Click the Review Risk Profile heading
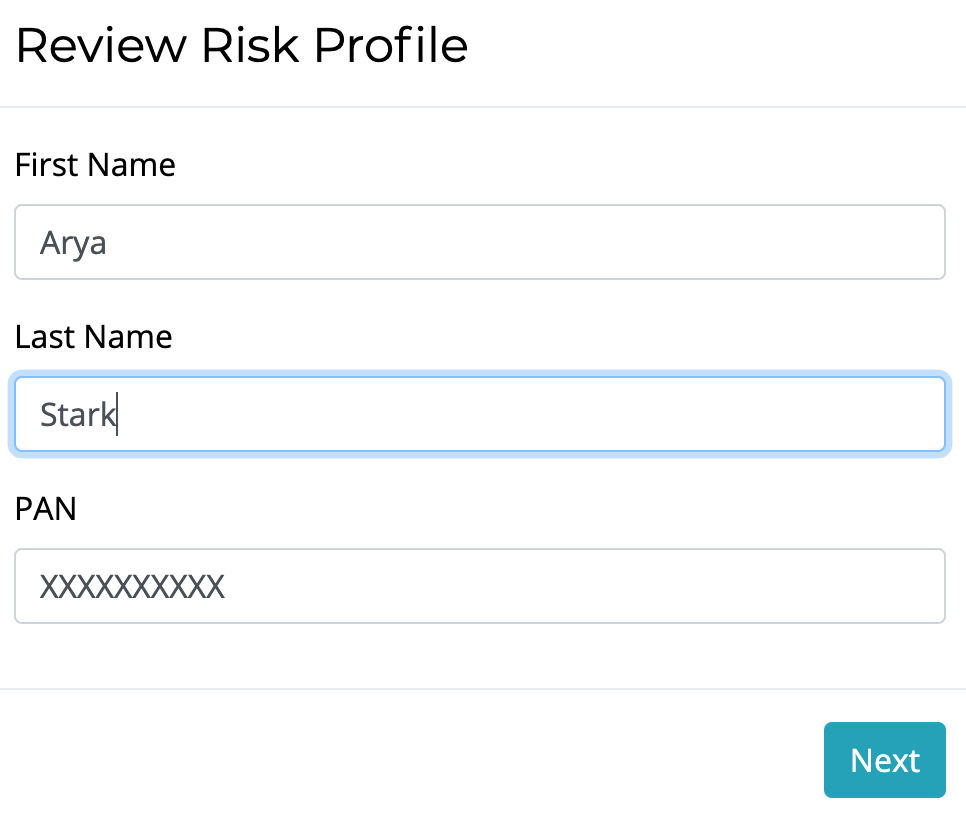 [242, 46]
